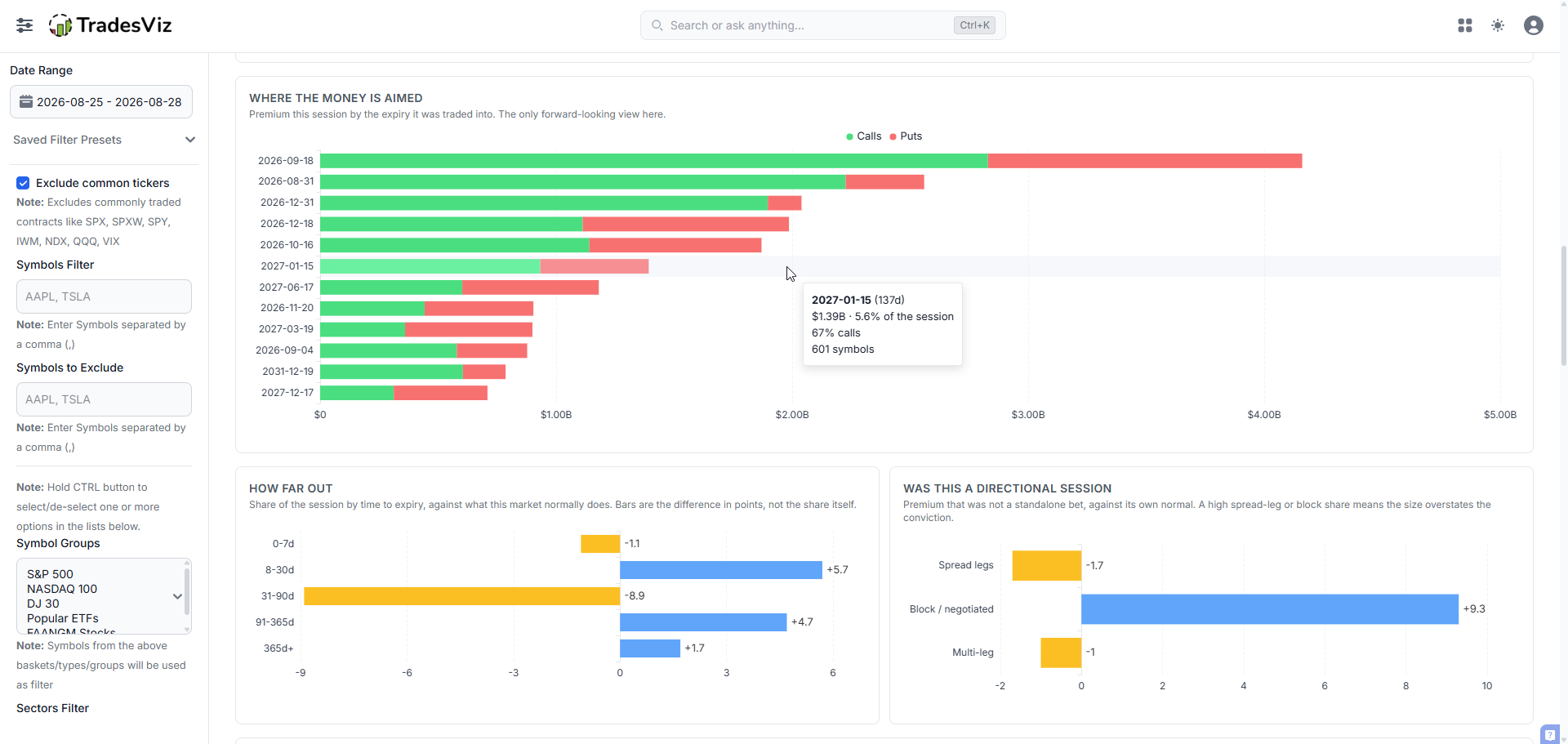Viewport: 1568px width, 744px height.
Task: Open the help widget icon
Action: [x=1550, y=734]
